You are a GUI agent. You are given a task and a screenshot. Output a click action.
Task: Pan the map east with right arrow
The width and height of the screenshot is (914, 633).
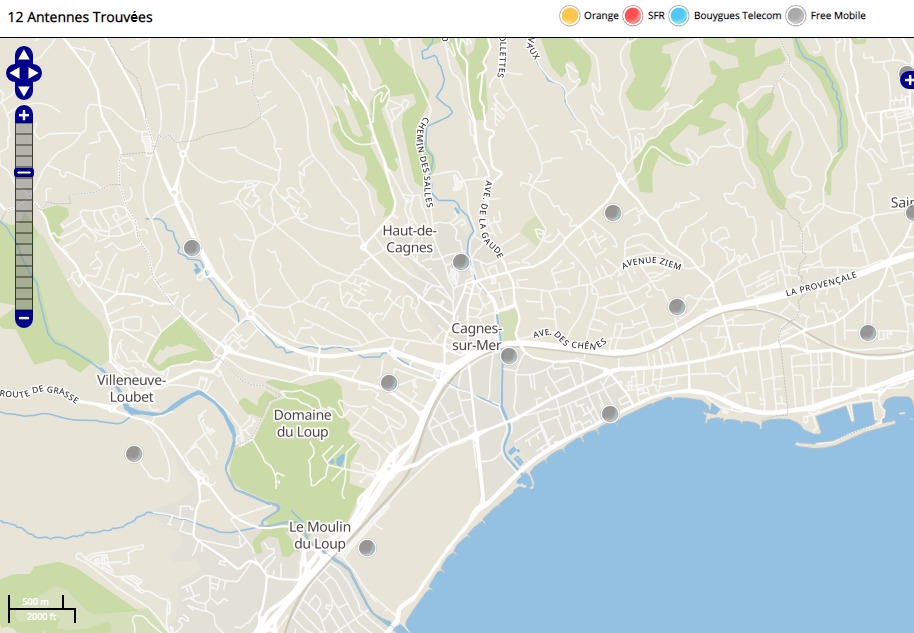click(x=35, y=73)
